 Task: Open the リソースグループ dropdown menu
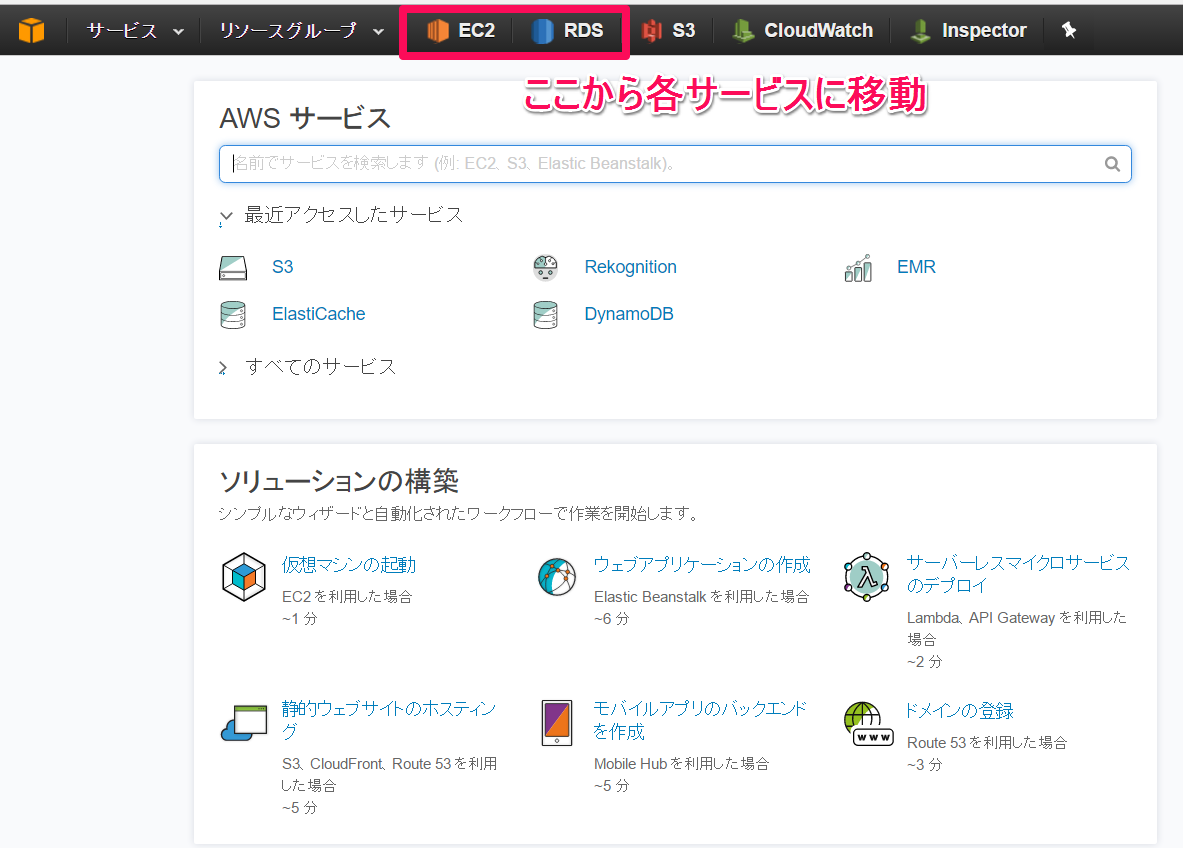(302, 30)
